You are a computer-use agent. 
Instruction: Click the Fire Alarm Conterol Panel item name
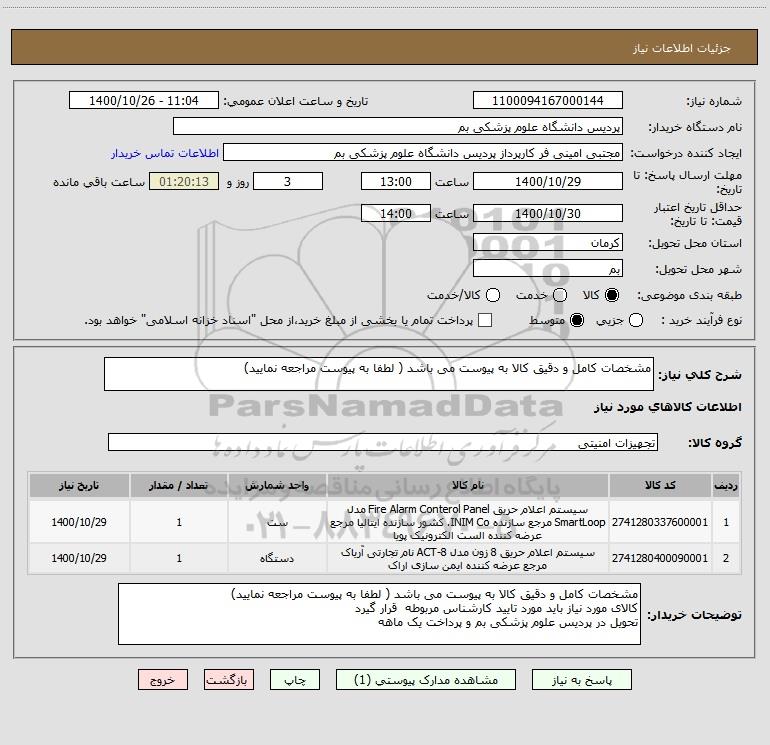[468, 522]
